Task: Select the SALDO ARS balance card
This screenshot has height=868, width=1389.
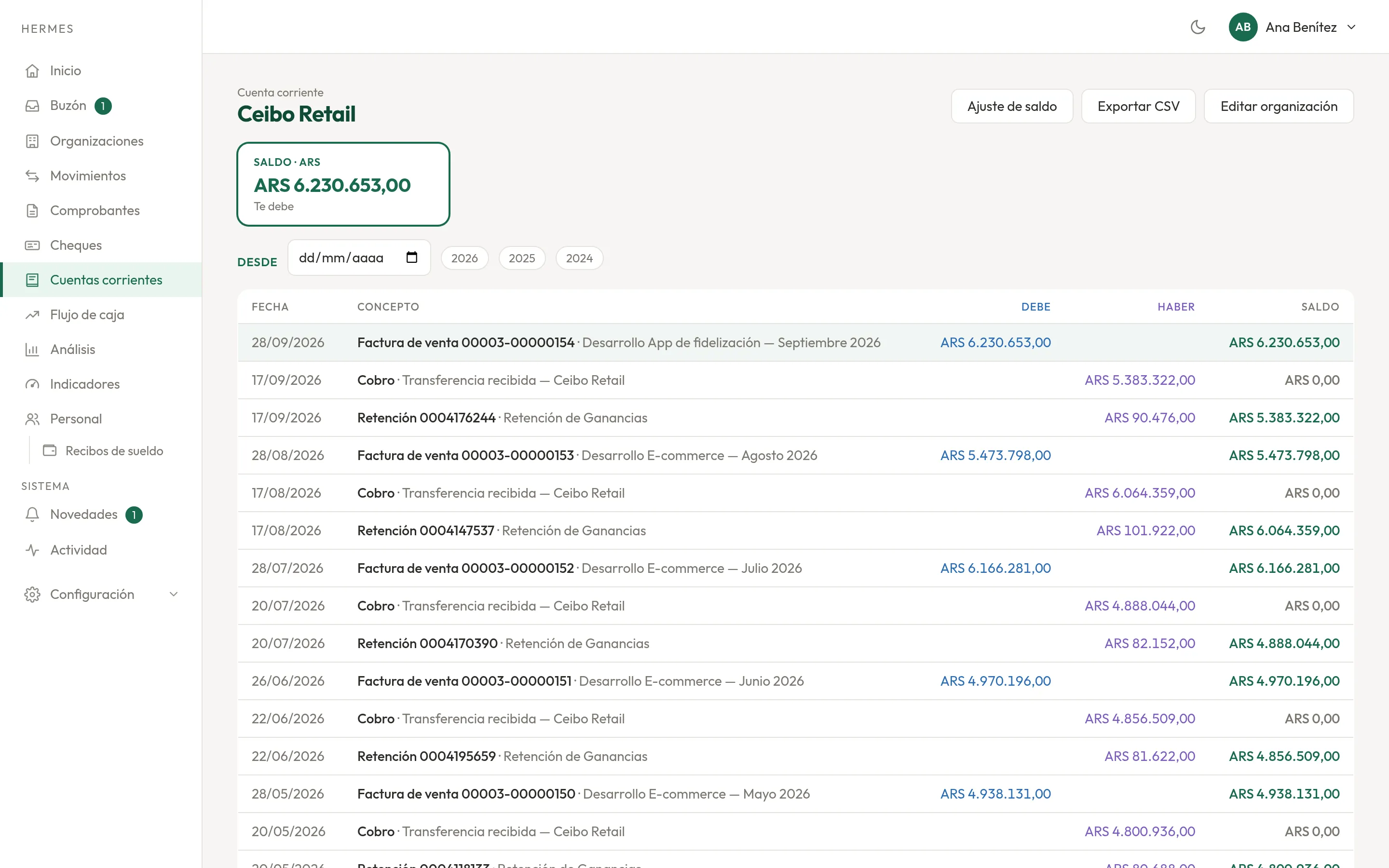Action: 343,184
